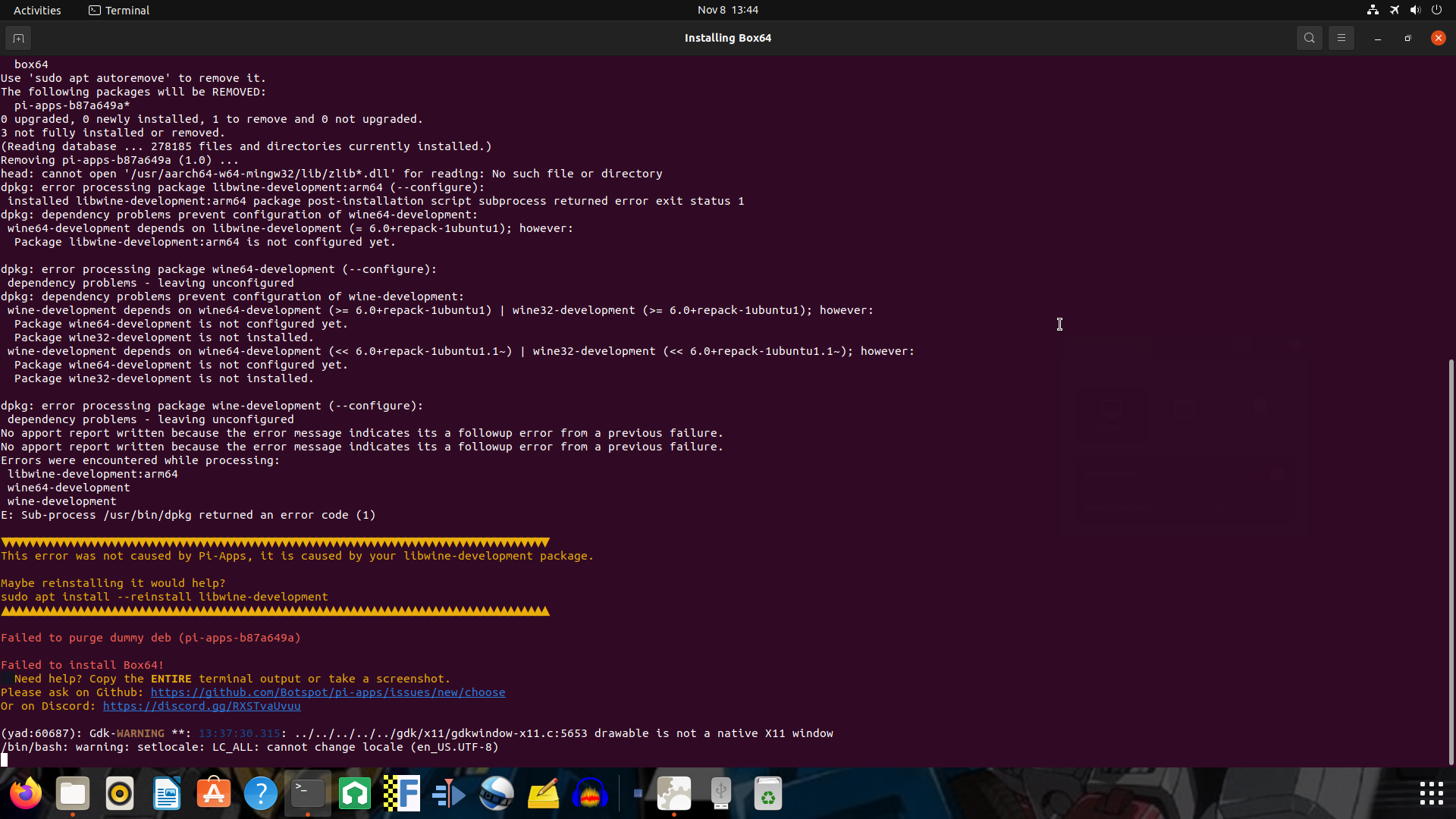The width and height of the screenshot is (1456, 819).
Task: Follow the Pi-Apps GitHub issues link
Action: (x=328, y=692)
